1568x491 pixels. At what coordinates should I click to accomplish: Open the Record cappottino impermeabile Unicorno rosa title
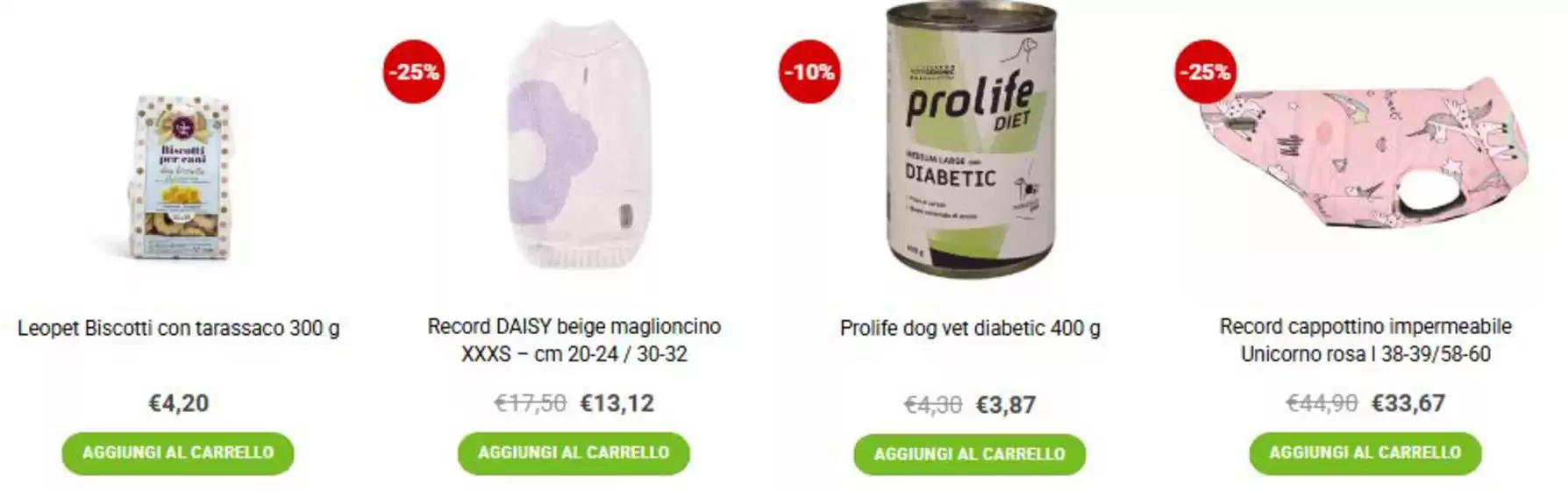pyautogui.click(x=1365, y=340)
